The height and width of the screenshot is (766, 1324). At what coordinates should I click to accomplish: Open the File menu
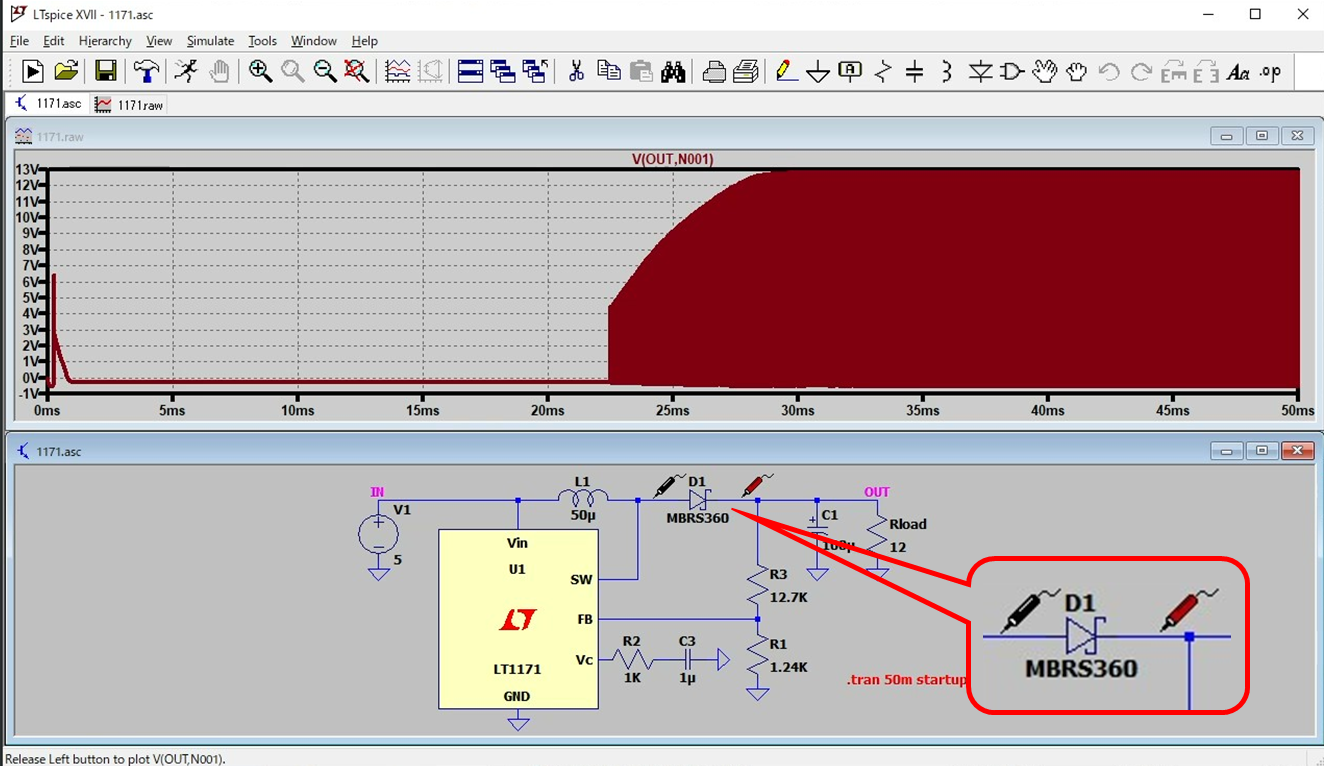(x=19, y=41)
